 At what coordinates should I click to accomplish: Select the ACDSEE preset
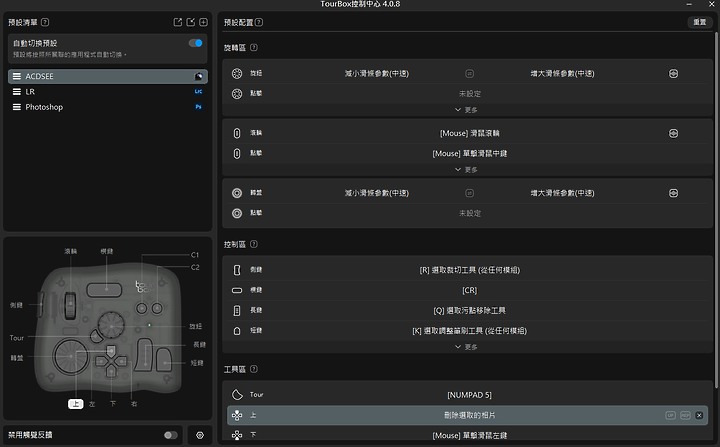(x=108, y=76)
